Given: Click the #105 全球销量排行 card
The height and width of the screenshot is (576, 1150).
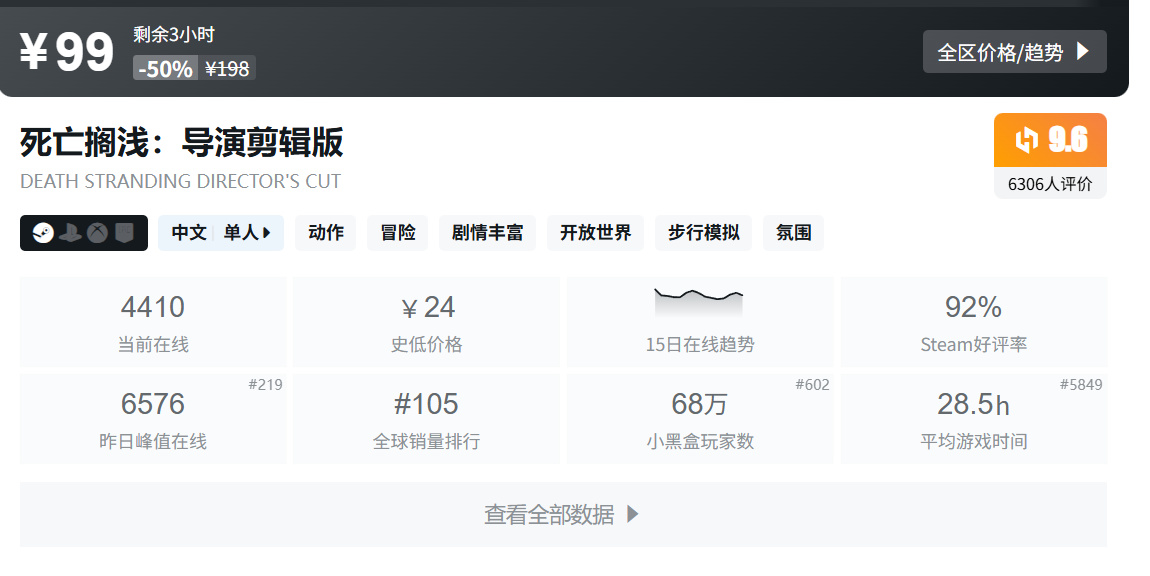Looking at the screenshot, I should coord(427,418).
